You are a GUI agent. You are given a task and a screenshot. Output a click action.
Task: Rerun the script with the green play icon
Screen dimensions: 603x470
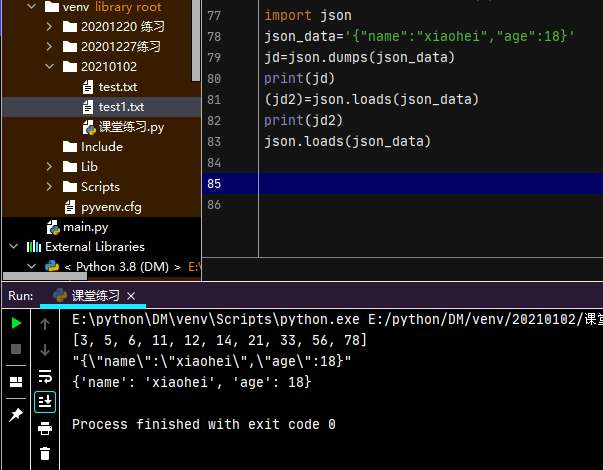16,324
